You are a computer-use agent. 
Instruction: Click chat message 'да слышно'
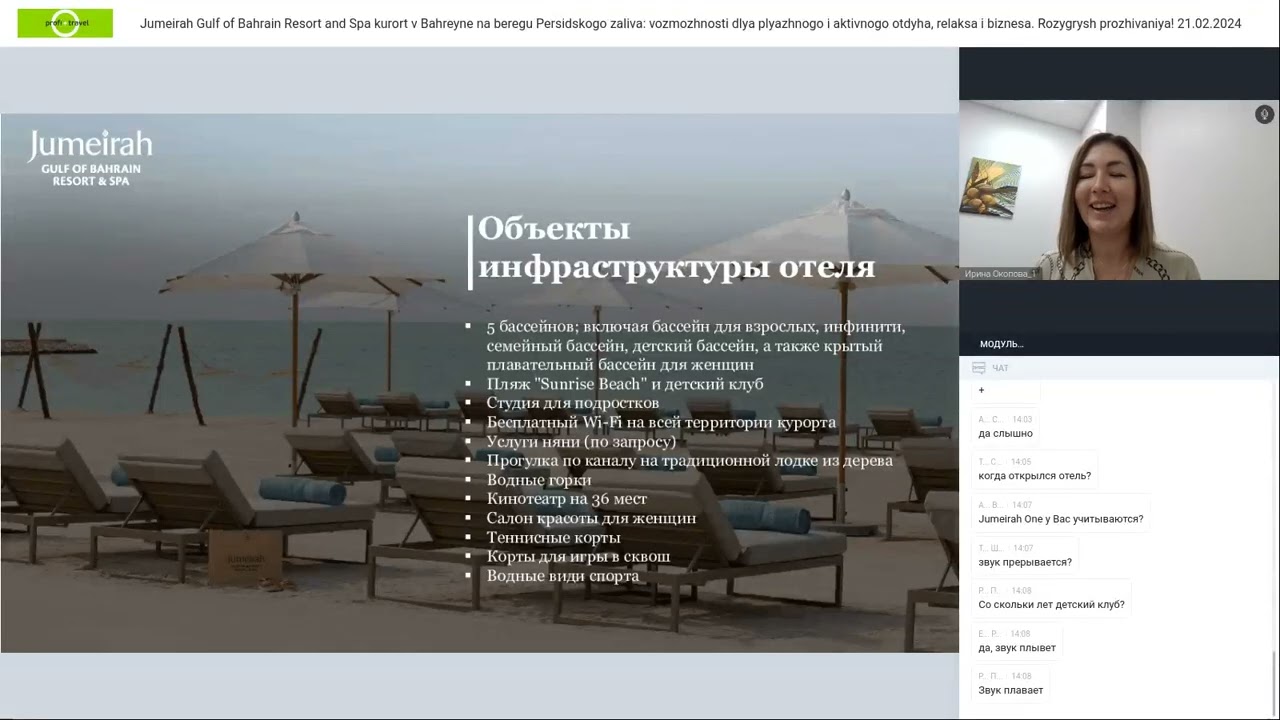tap(1005, 433)
